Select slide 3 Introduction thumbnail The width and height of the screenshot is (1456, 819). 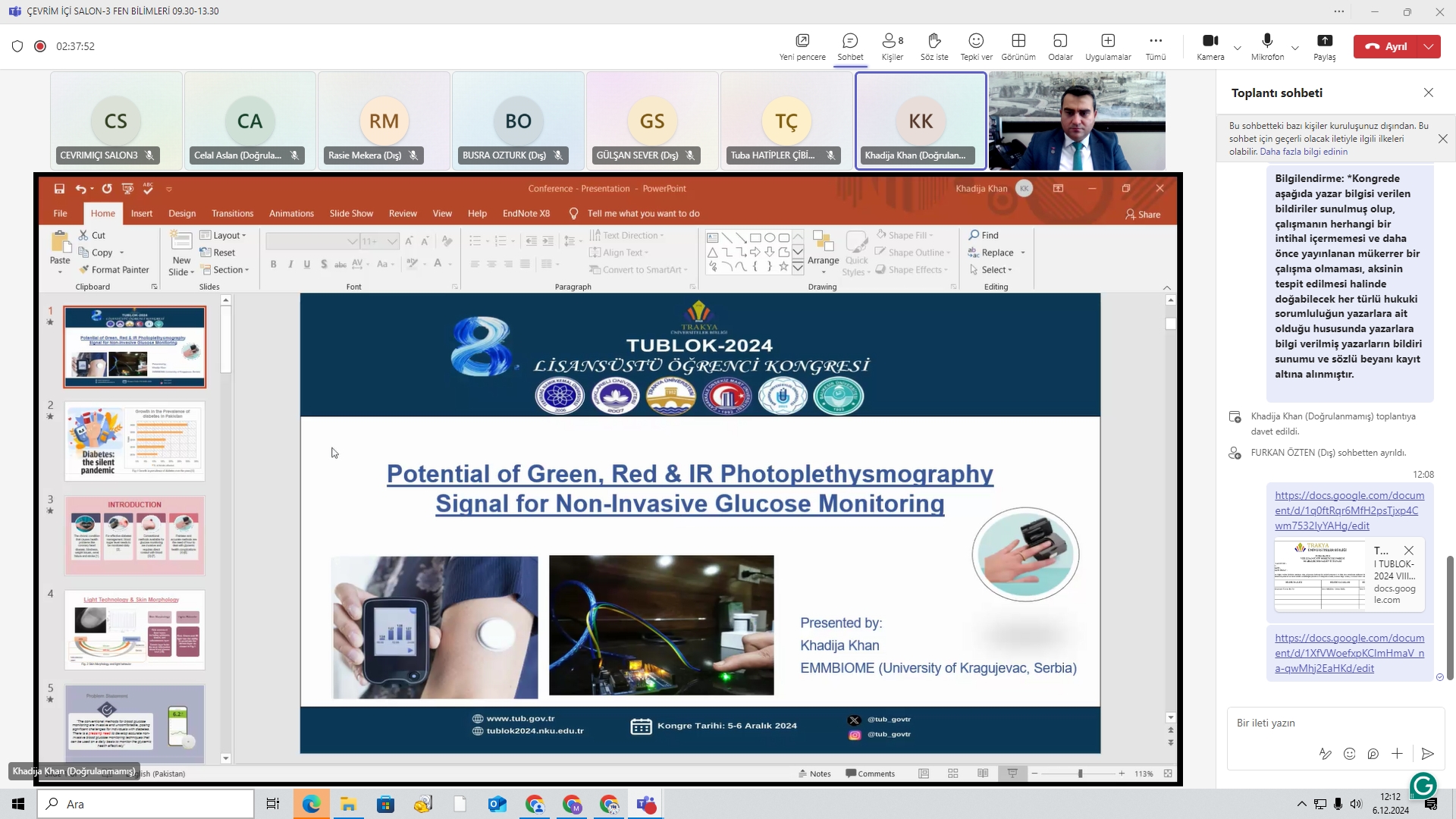[135, 535]
